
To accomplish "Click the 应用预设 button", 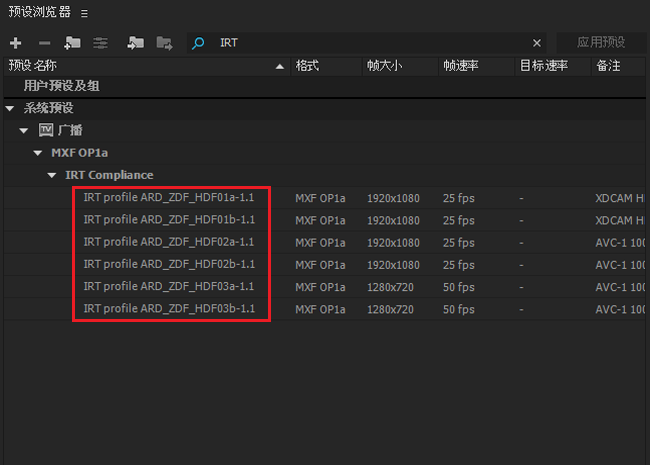I will coord(601,42).
